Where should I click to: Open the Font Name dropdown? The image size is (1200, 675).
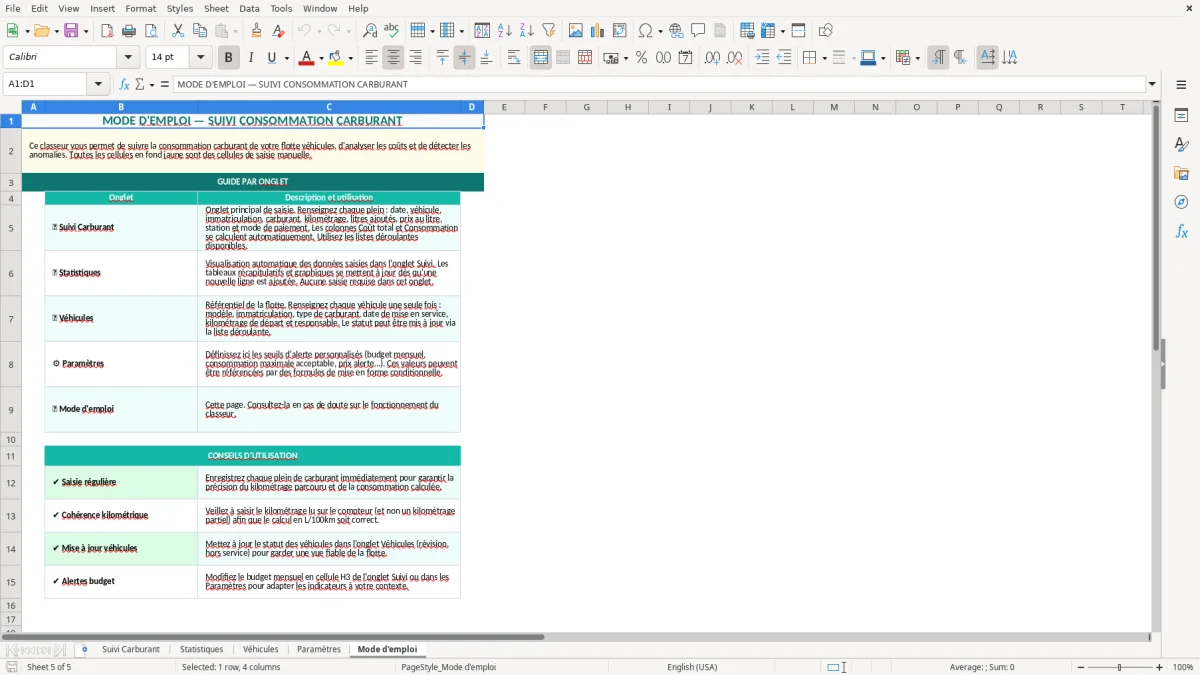128,58
